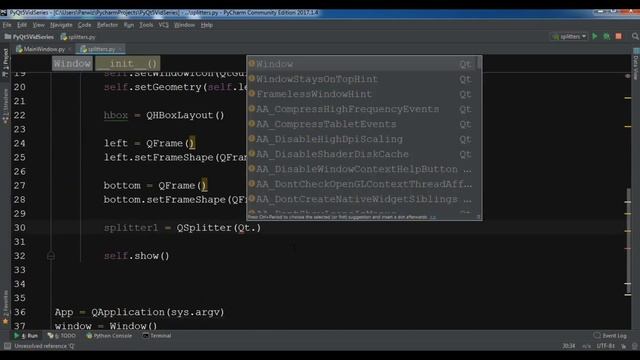Select AA_DontCheckOpenGLContextThreadAff suggestion
Screen dimensions: 640x360
pyautogui.click(x=362, y=184)
